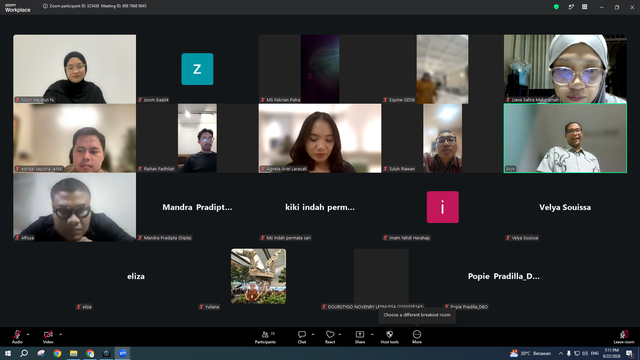Select Raihan Fadhilah video tile
Viewport: 640px width, 360px height.
197,138
